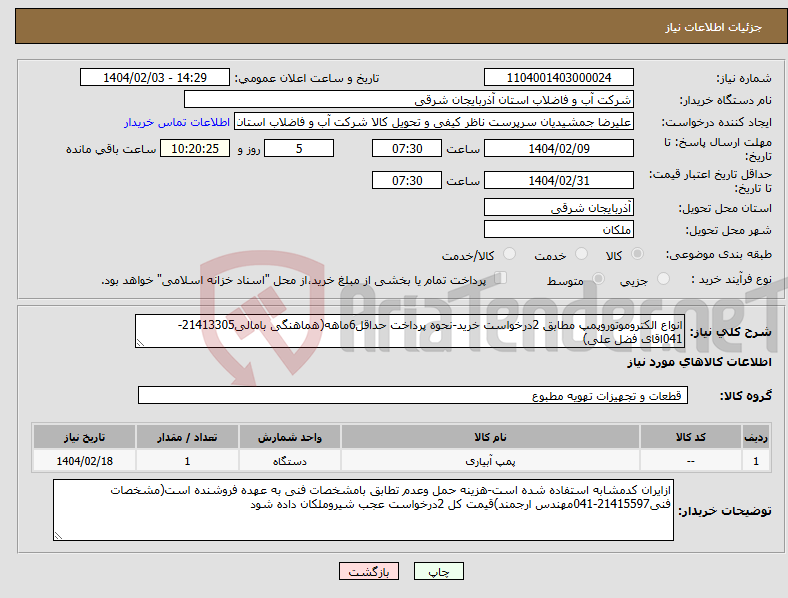Viewport: 788px width, 598px height.
Task: Click the واحد شمارش column header
Action: click(290, 437)
